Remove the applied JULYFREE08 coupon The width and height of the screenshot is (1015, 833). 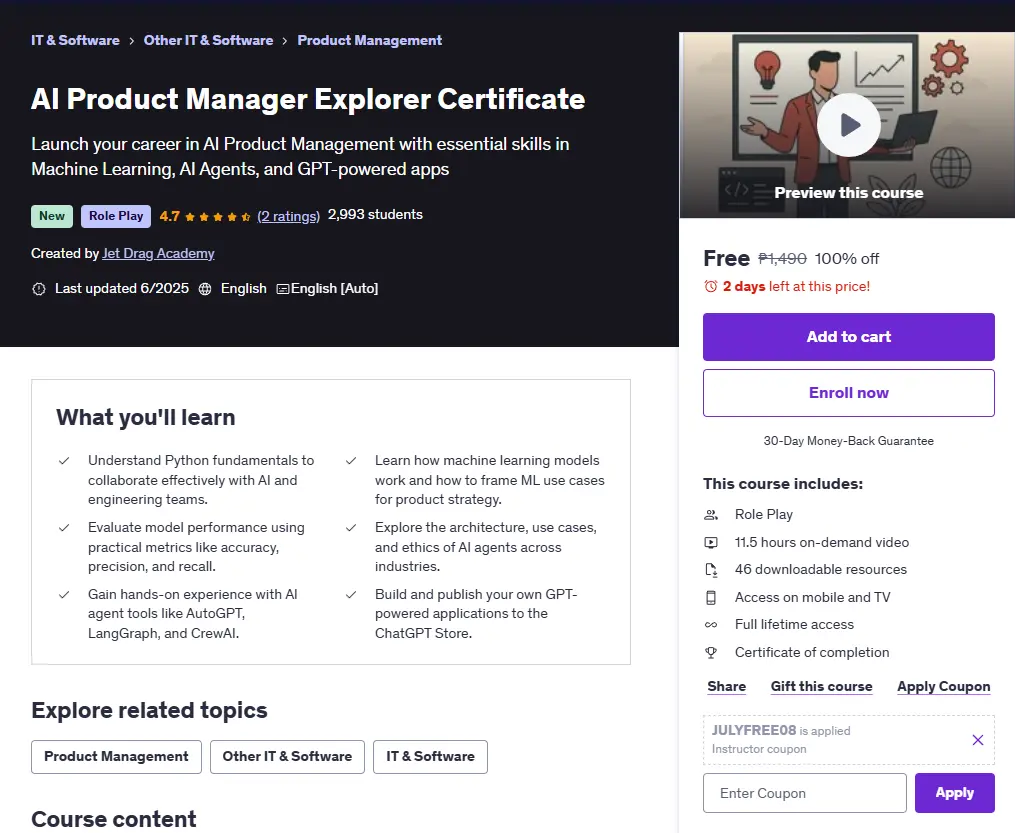tap(977, 740)
